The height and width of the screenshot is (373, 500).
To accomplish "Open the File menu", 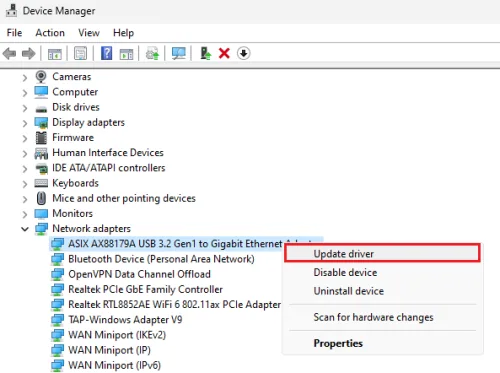I will (x=14, y=33).
